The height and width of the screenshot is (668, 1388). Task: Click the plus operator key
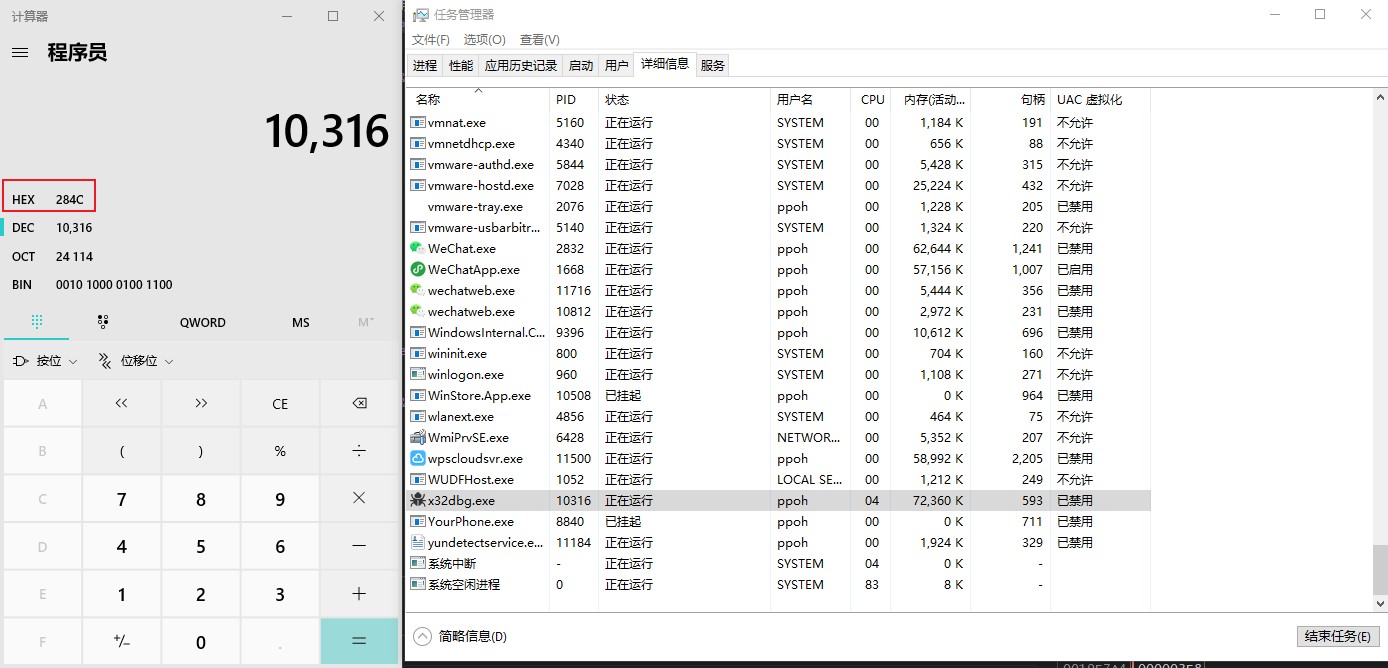point(359,594)
